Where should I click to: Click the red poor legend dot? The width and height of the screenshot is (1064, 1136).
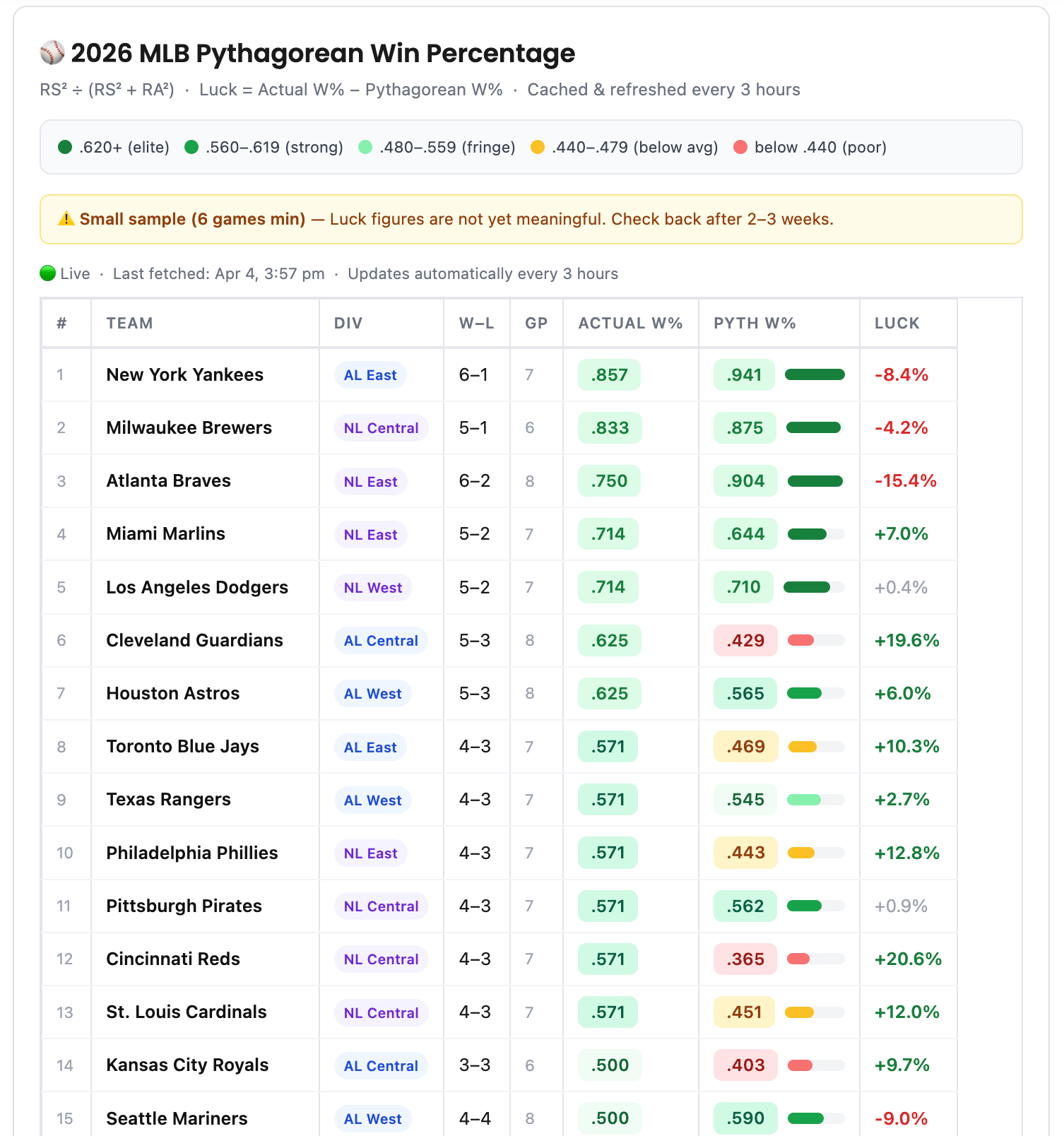click(740, 147)
